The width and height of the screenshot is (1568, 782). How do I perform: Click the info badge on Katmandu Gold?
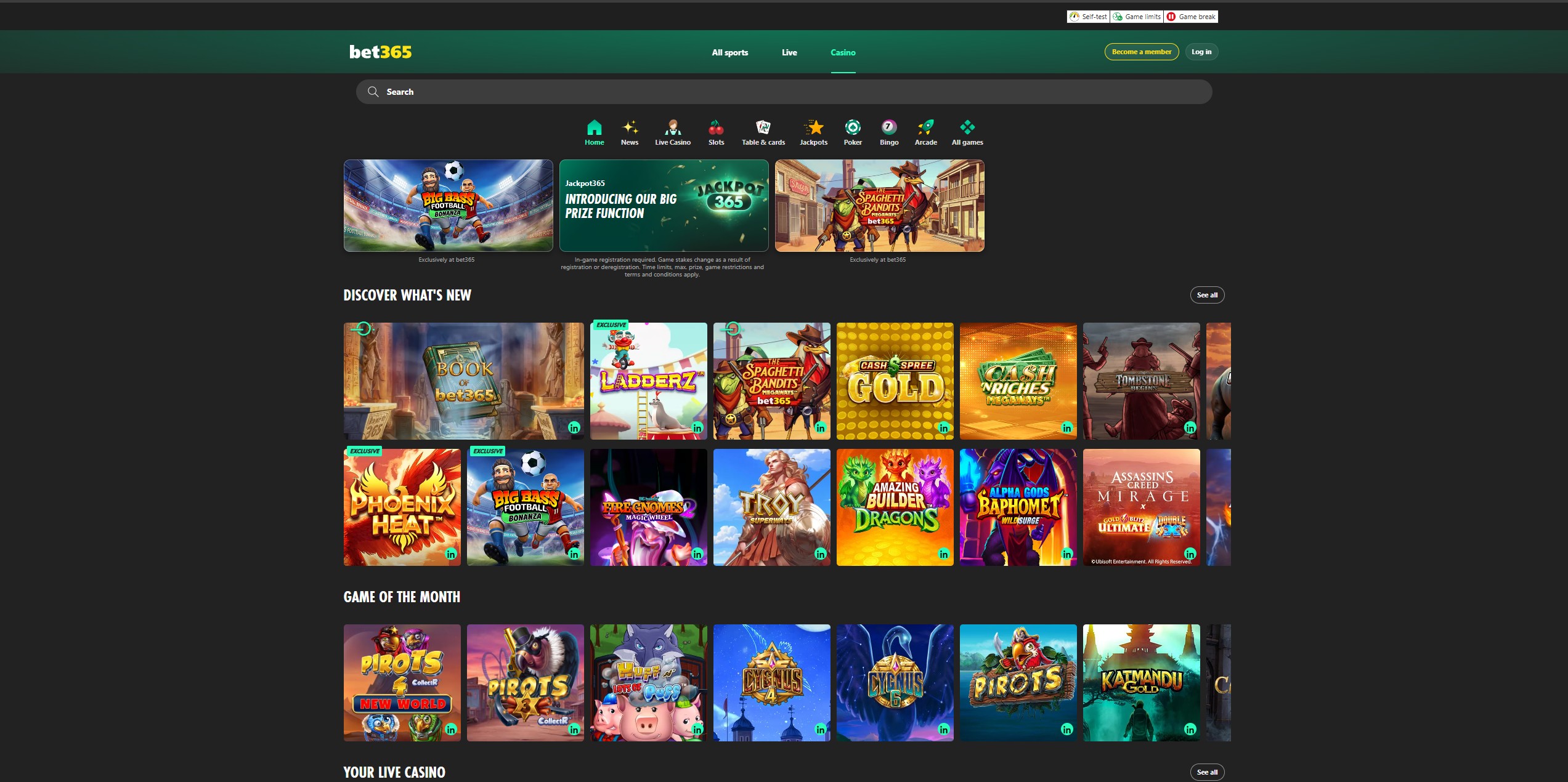(x=1190, y=729)
